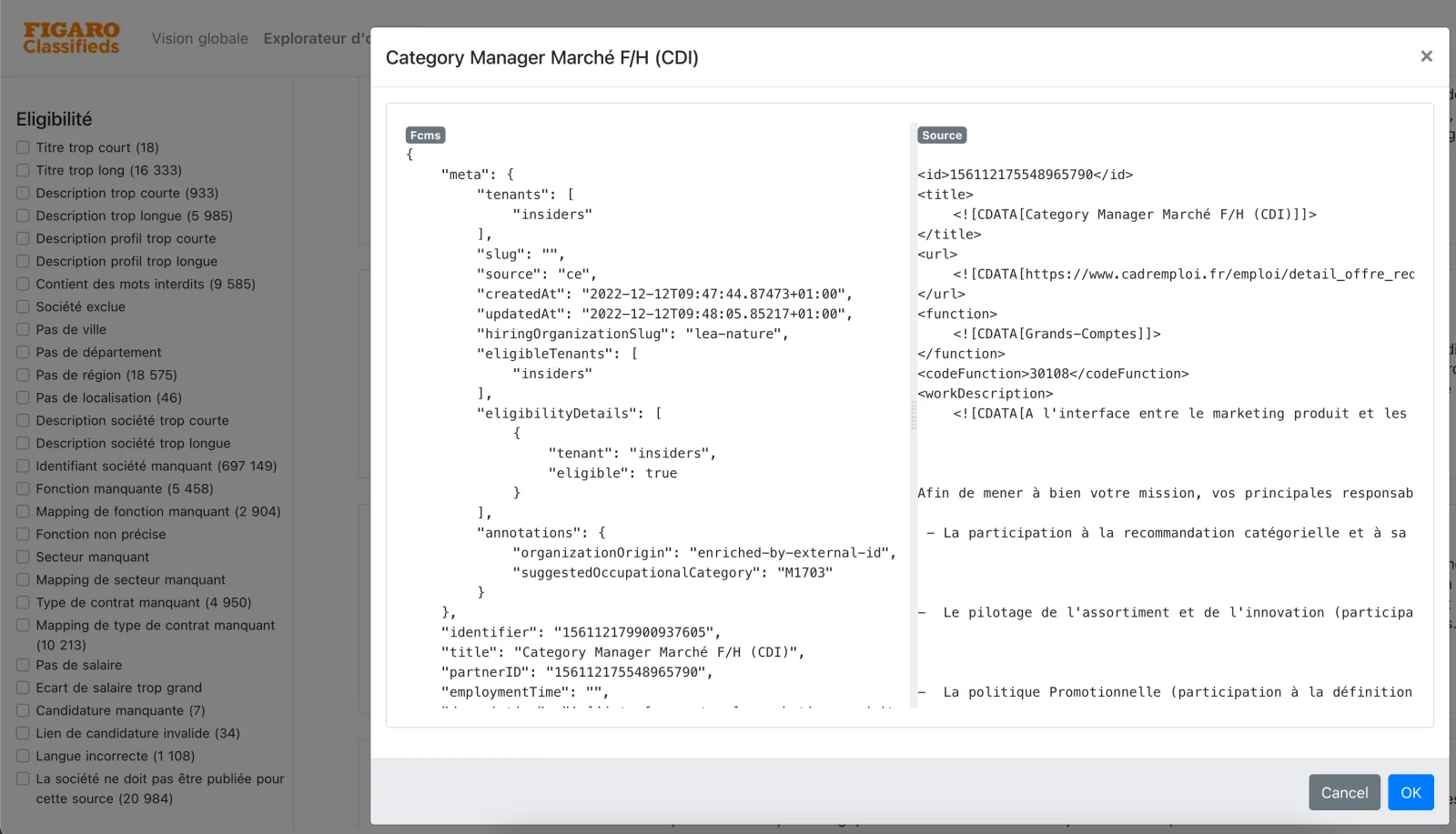
Task: Check Mapping de fonction manquant filter
Action: pyautogui.click(x=23, y=511)
